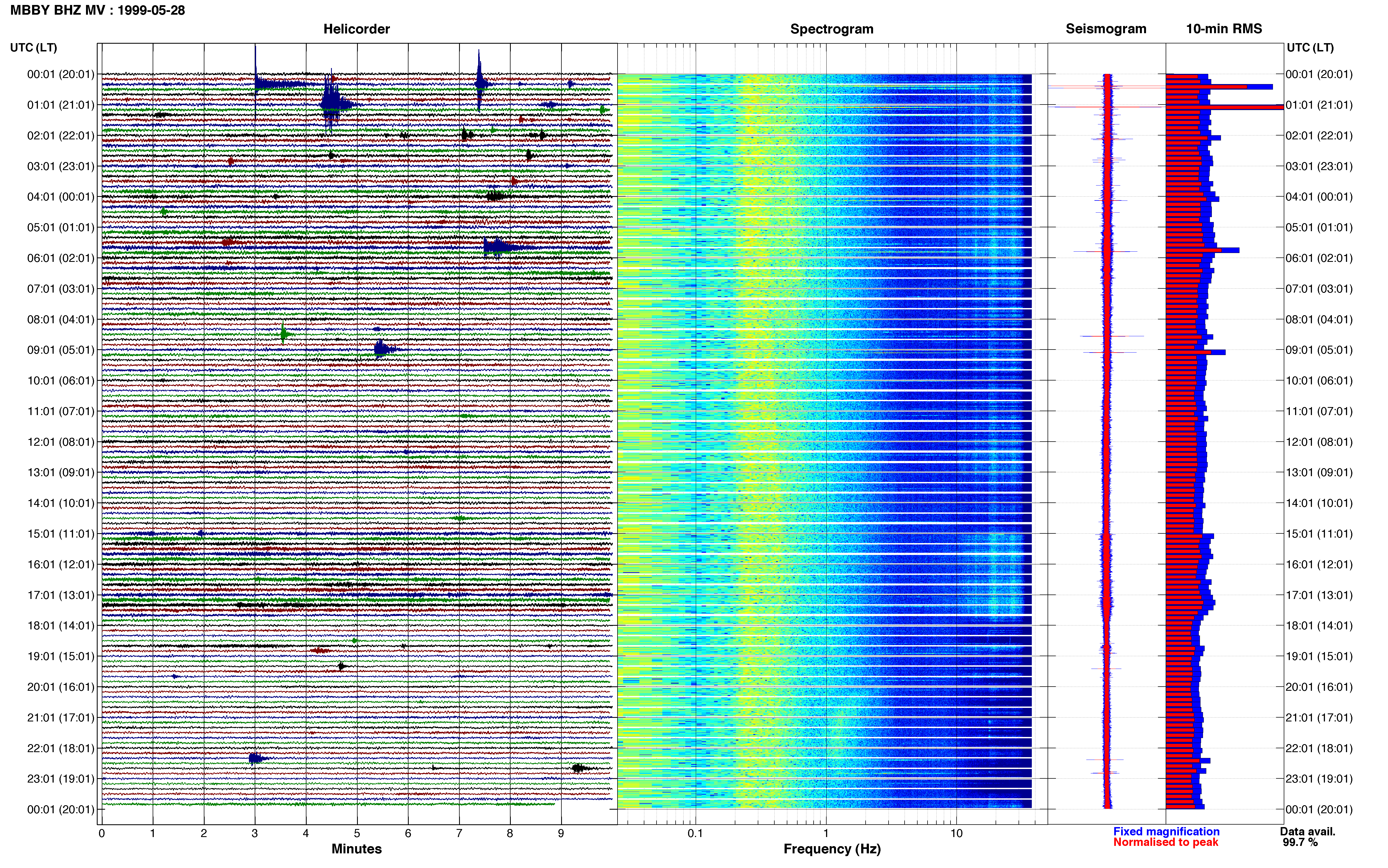Viewport: 1388px width, 868px height.
Task: Select the left time label '16:01 (12:01)'
Action: point(60,564)
